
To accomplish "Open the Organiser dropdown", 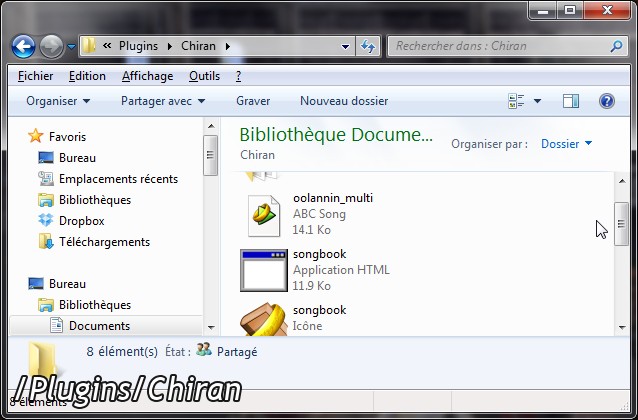I will [x=58, y=101].
